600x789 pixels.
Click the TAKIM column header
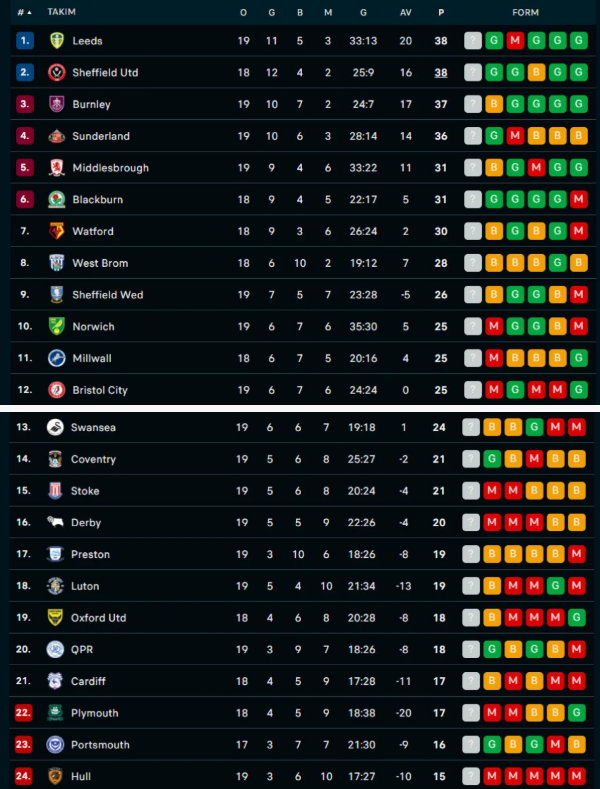(61, 12)
